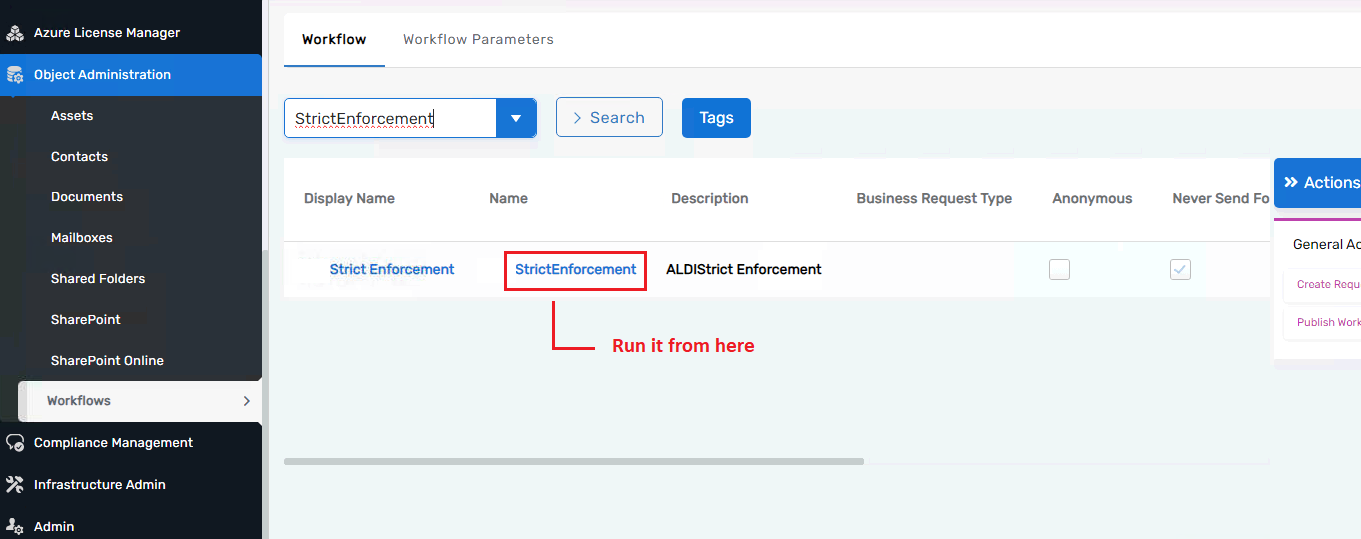Click the ALDIStrict Enforcement description cell

pos(744,270)
